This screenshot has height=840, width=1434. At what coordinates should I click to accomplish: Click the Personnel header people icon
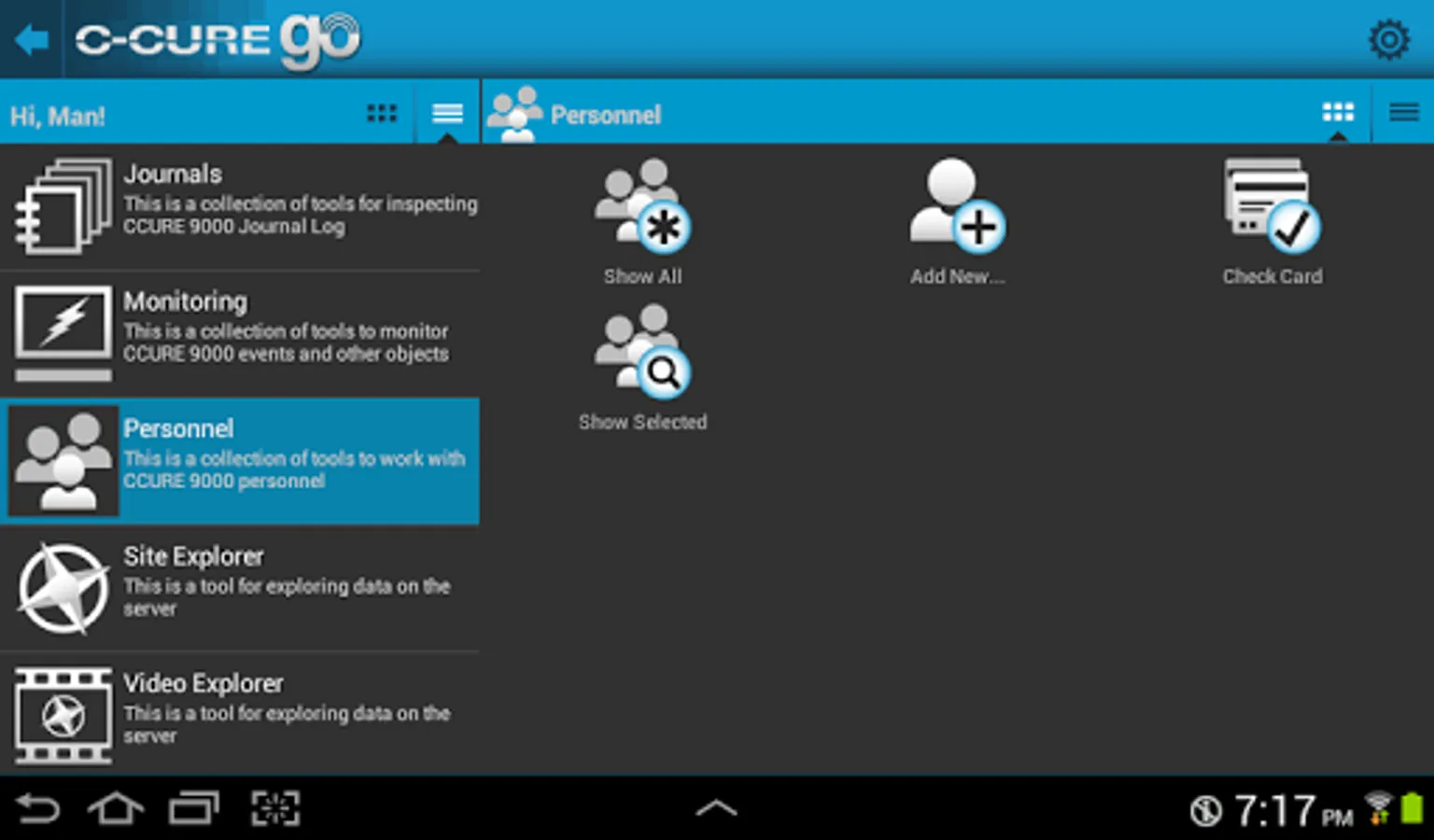coord(514,114)
